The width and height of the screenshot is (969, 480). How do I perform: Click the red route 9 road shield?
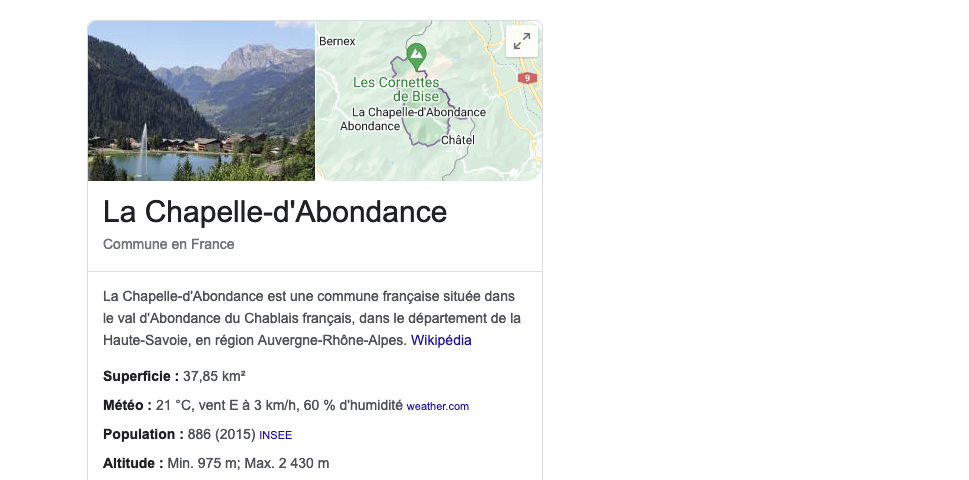tap(528, 78)
